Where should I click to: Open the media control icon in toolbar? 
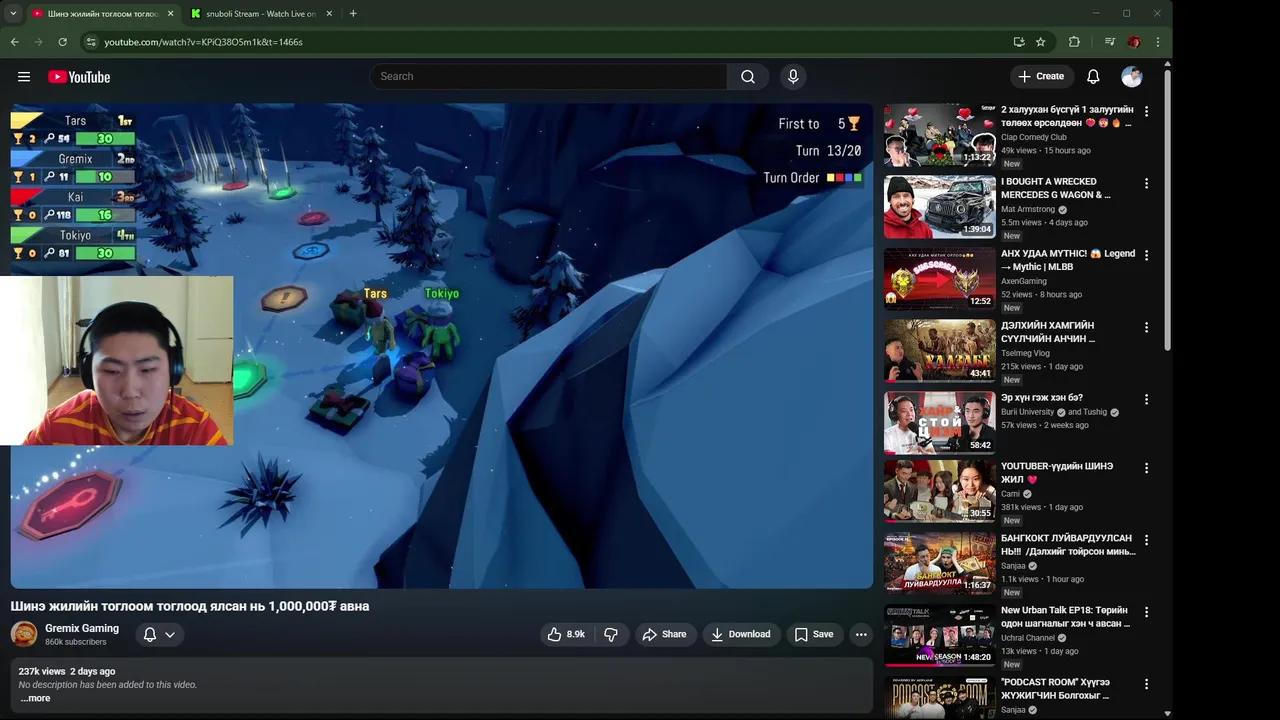click(1110, 42)
